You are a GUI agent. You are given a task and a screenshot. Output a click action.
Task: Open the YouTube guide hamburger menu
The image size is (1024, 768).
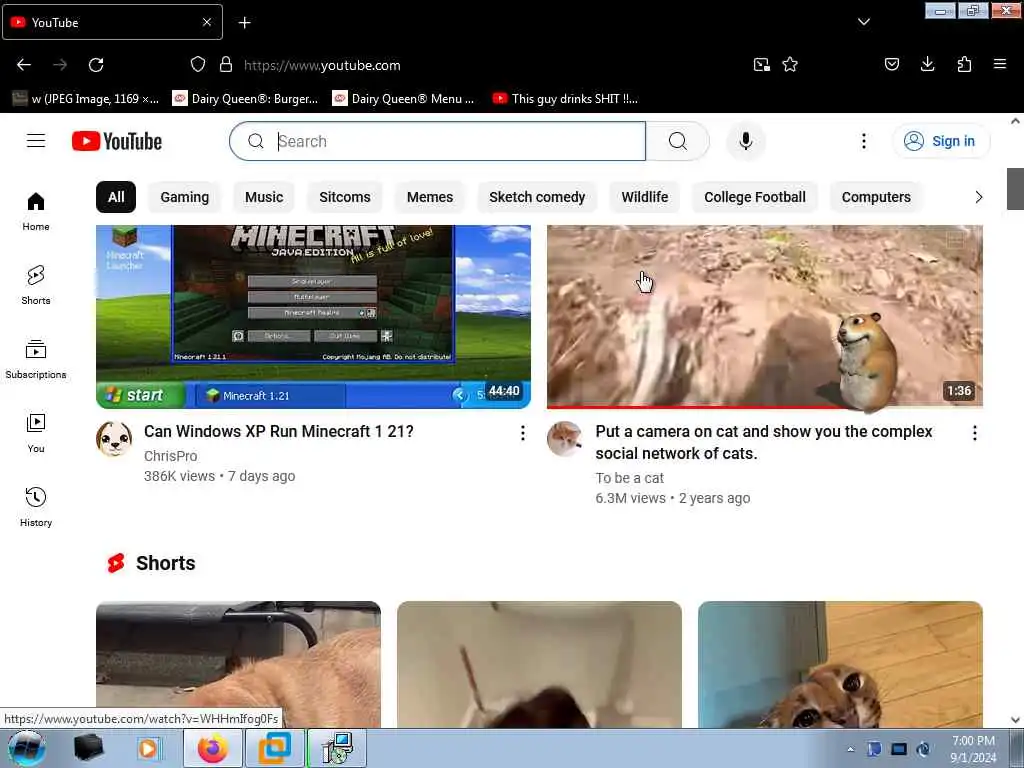tap(36, 141)
